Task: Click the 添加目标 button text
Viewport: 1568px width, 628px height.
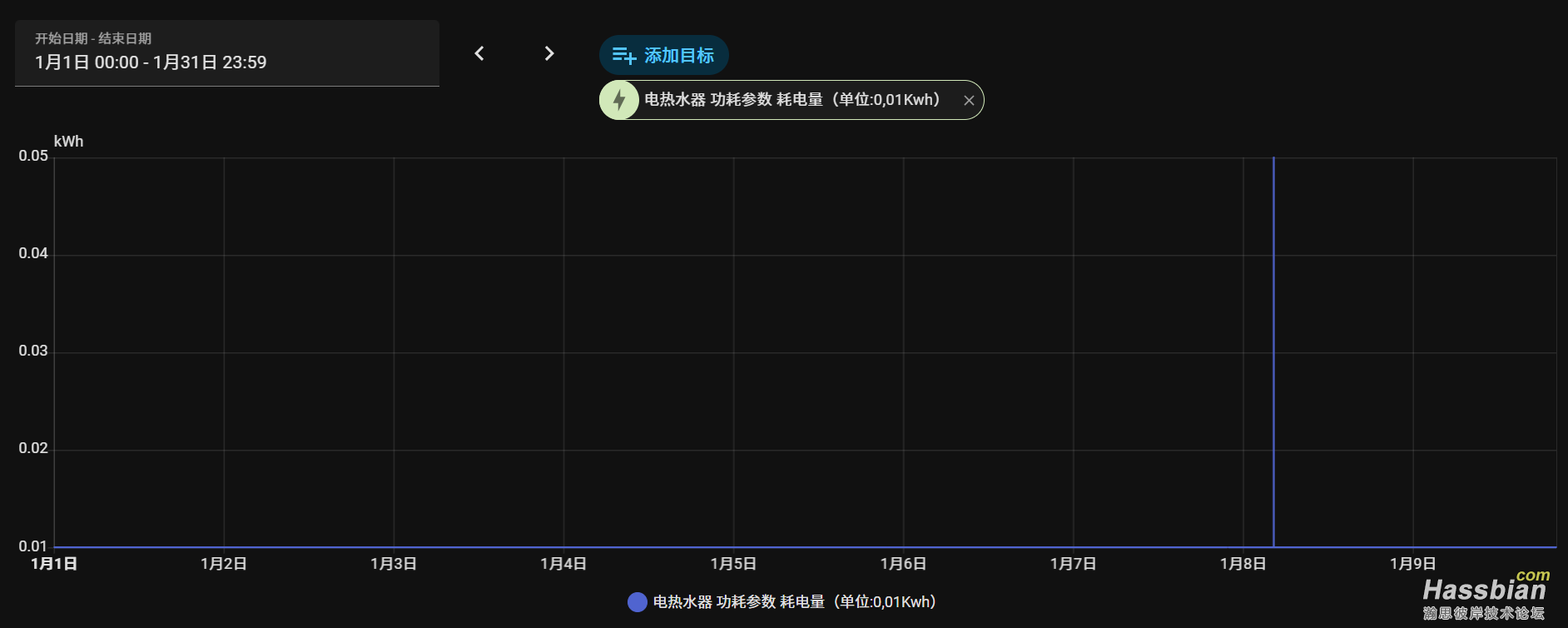Action: [678, 56]
